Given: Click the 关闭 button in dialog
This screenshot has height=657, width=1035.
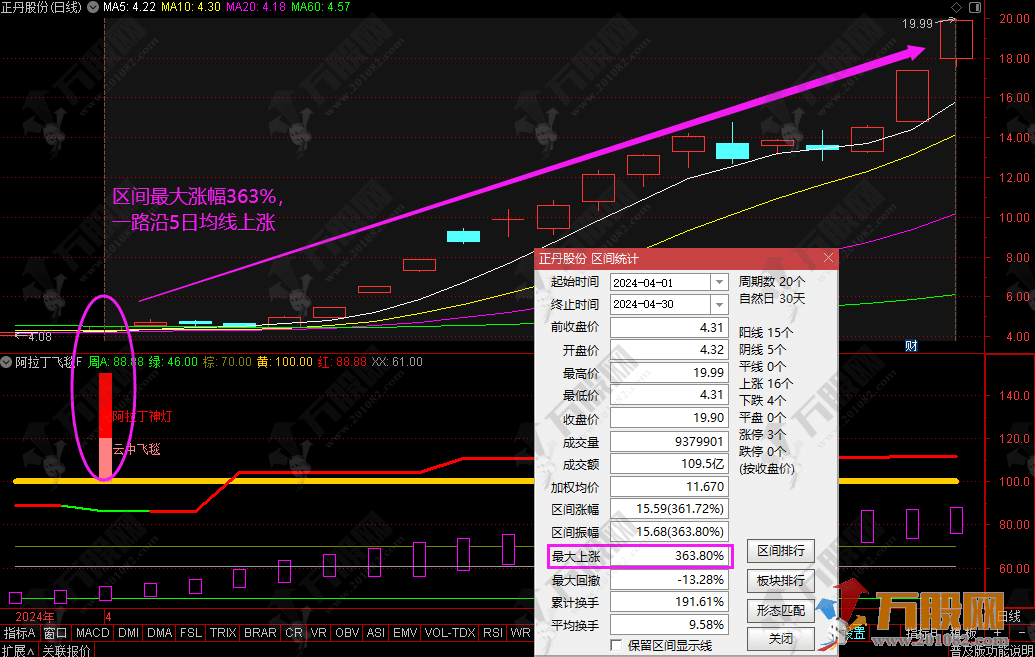Looking at the screenshot, I should pos(781,639).
